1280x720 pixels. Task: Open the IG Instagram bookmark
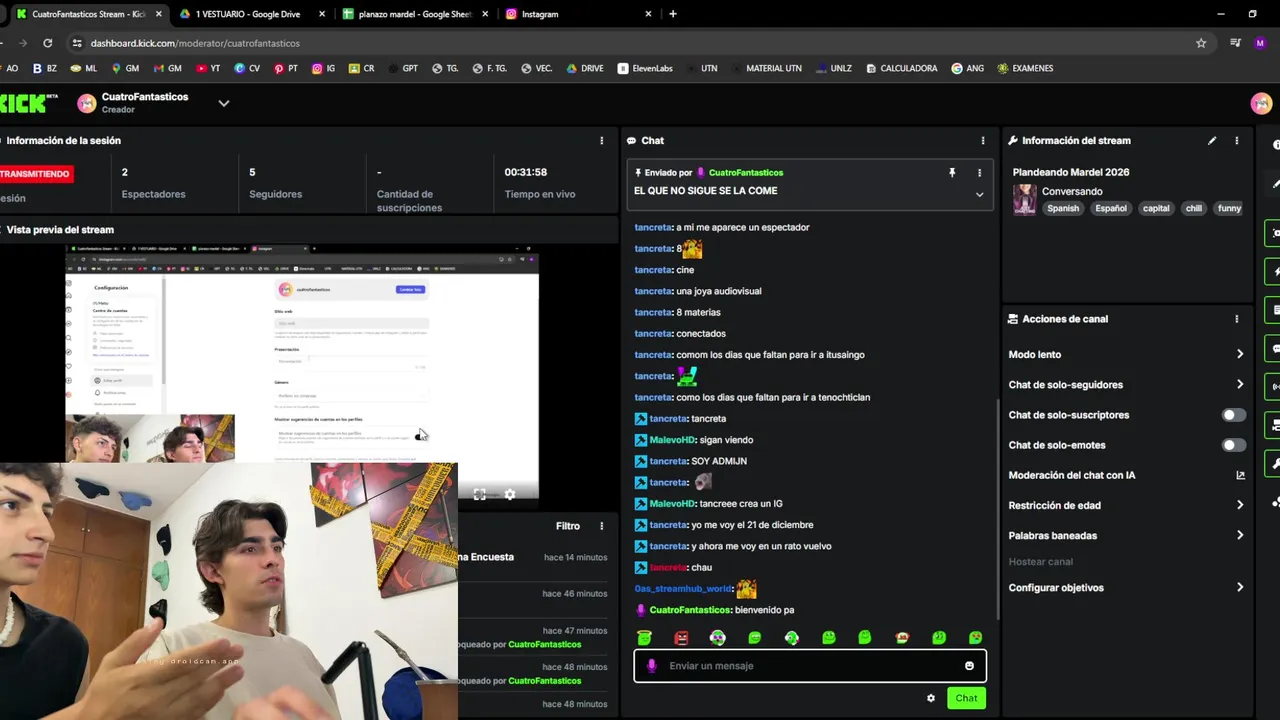click(323, 68)
